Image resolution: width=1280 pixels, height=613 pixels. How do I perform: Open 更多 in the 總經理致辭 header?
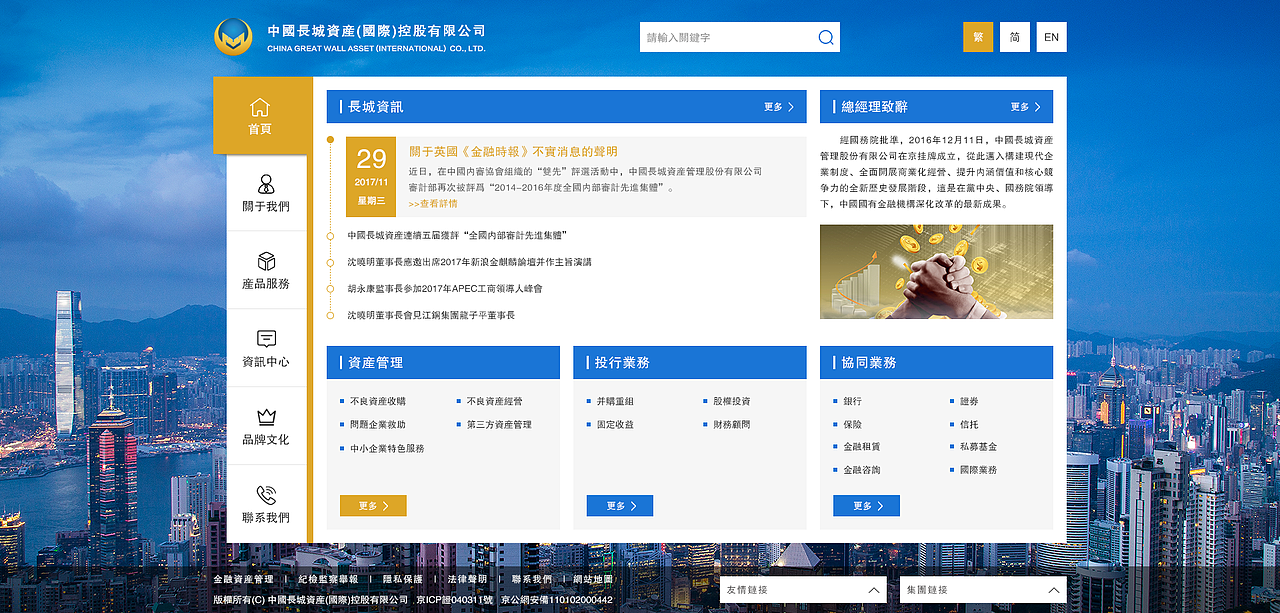pos(1025,107)
